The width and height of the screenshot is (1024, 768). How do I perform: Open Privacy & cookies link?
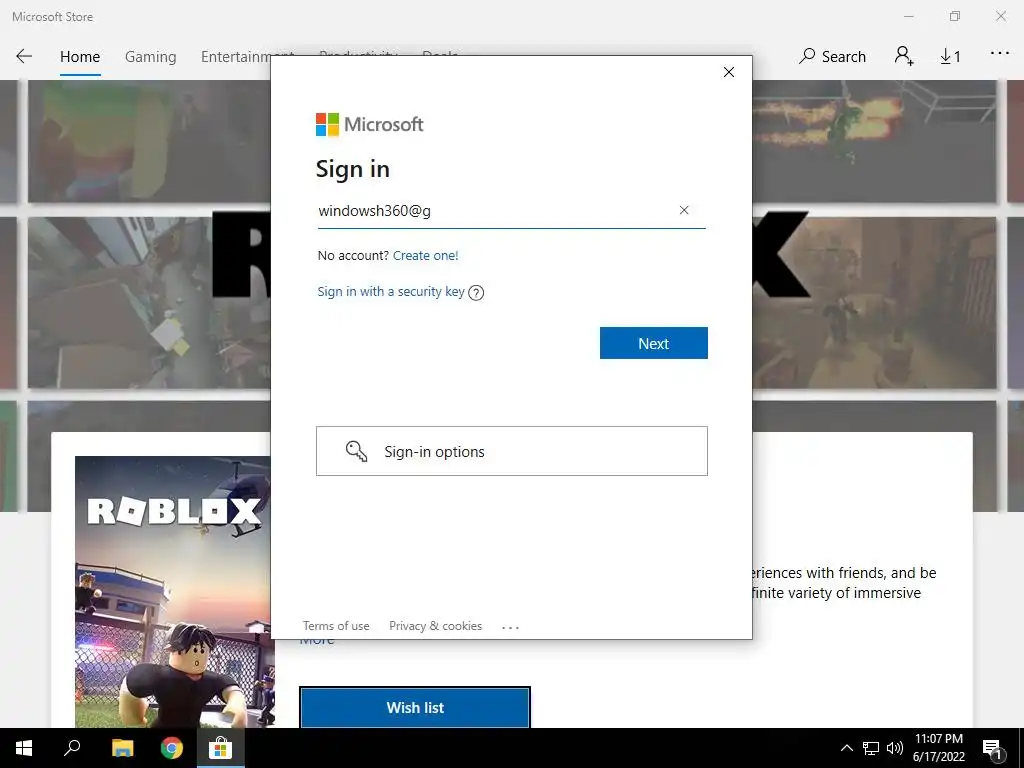pyautogui.click(x=436, y=626)
